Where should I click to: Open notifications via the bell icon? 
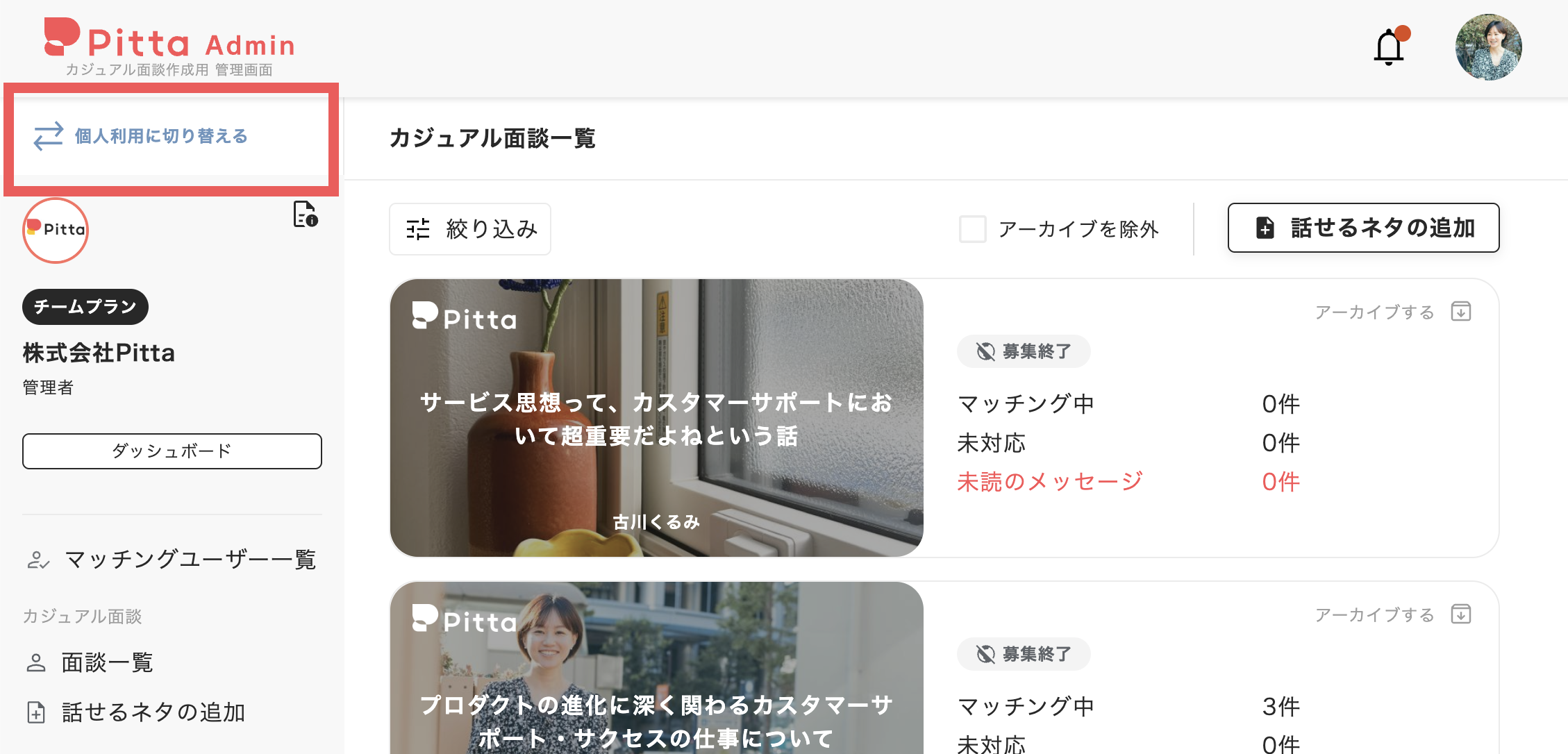click(x=1389, y=47)
